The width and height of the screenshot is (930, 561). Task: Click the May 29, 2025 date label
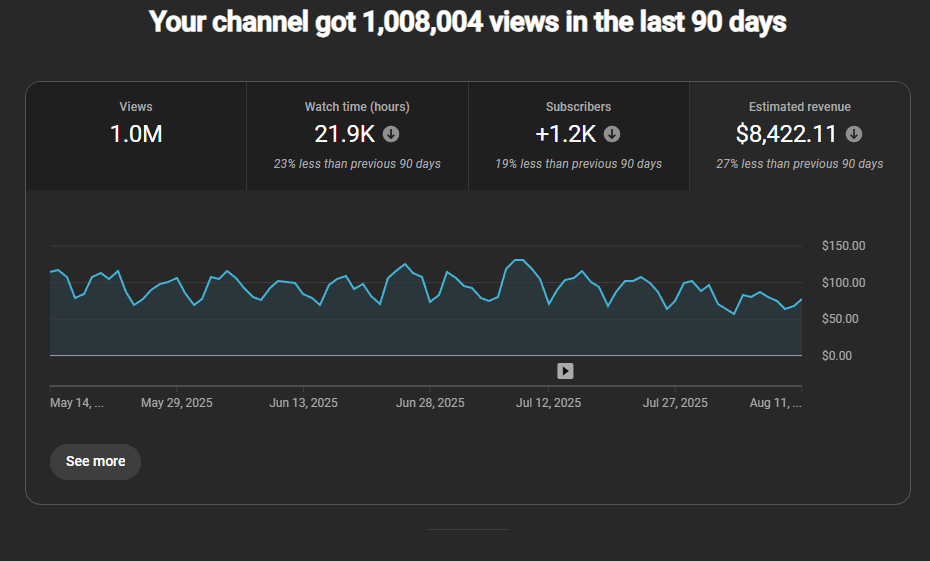pos(177,403)
